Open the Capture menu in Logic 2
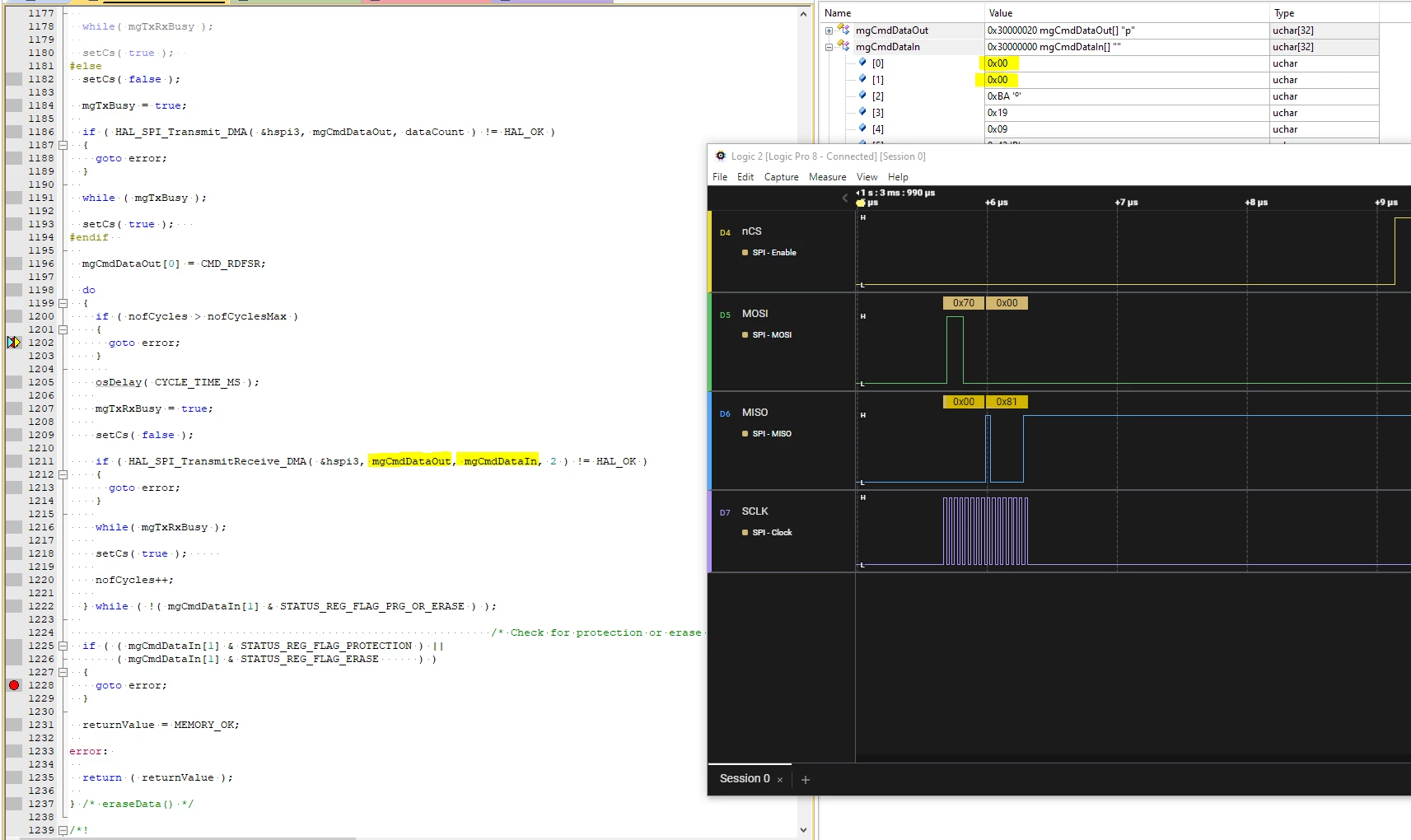The image size is (1411, 840). coord(781,177)
